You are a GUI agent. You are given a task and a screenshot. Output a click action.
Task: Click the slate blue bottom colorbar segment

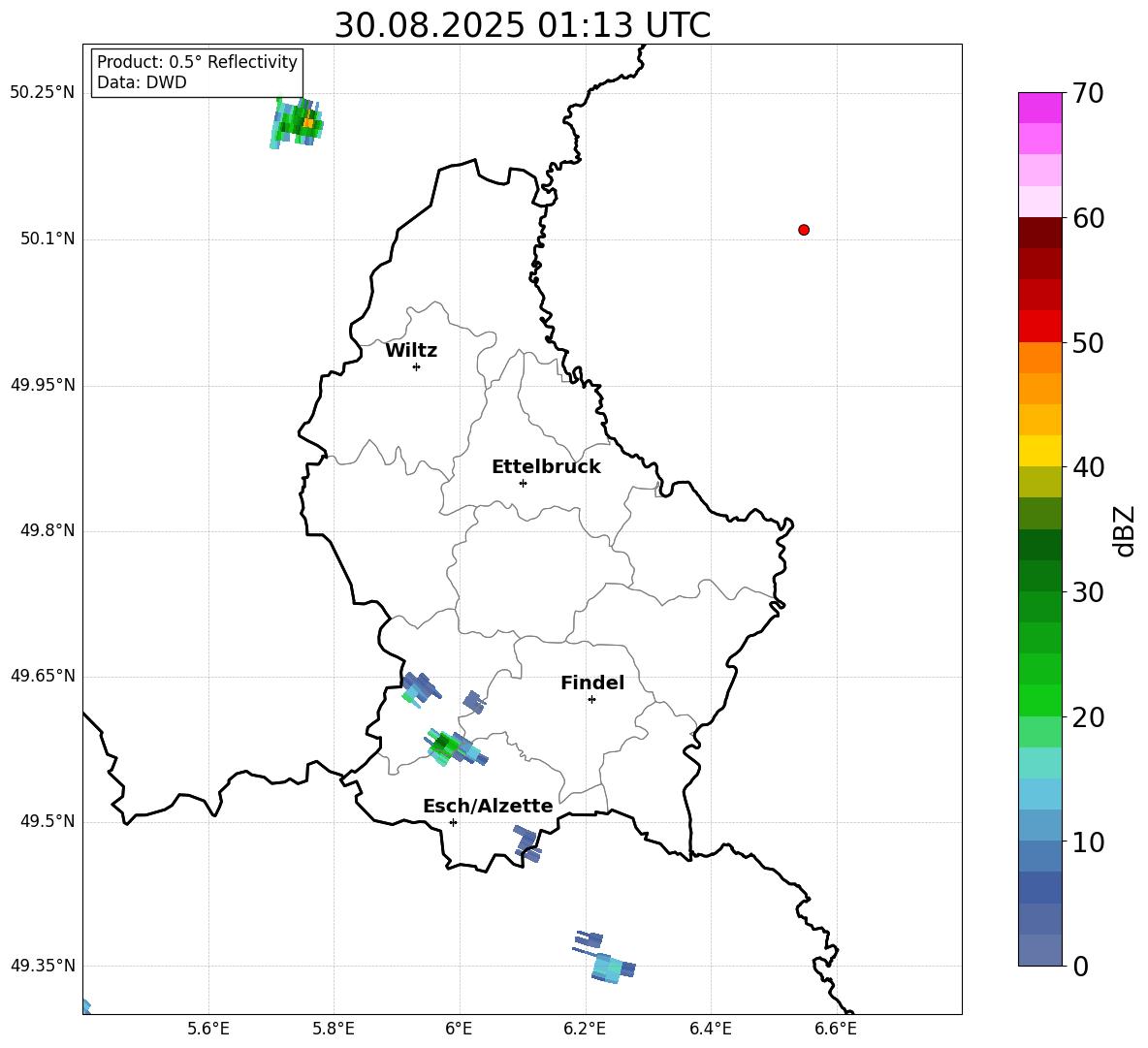coord(1039,950)
